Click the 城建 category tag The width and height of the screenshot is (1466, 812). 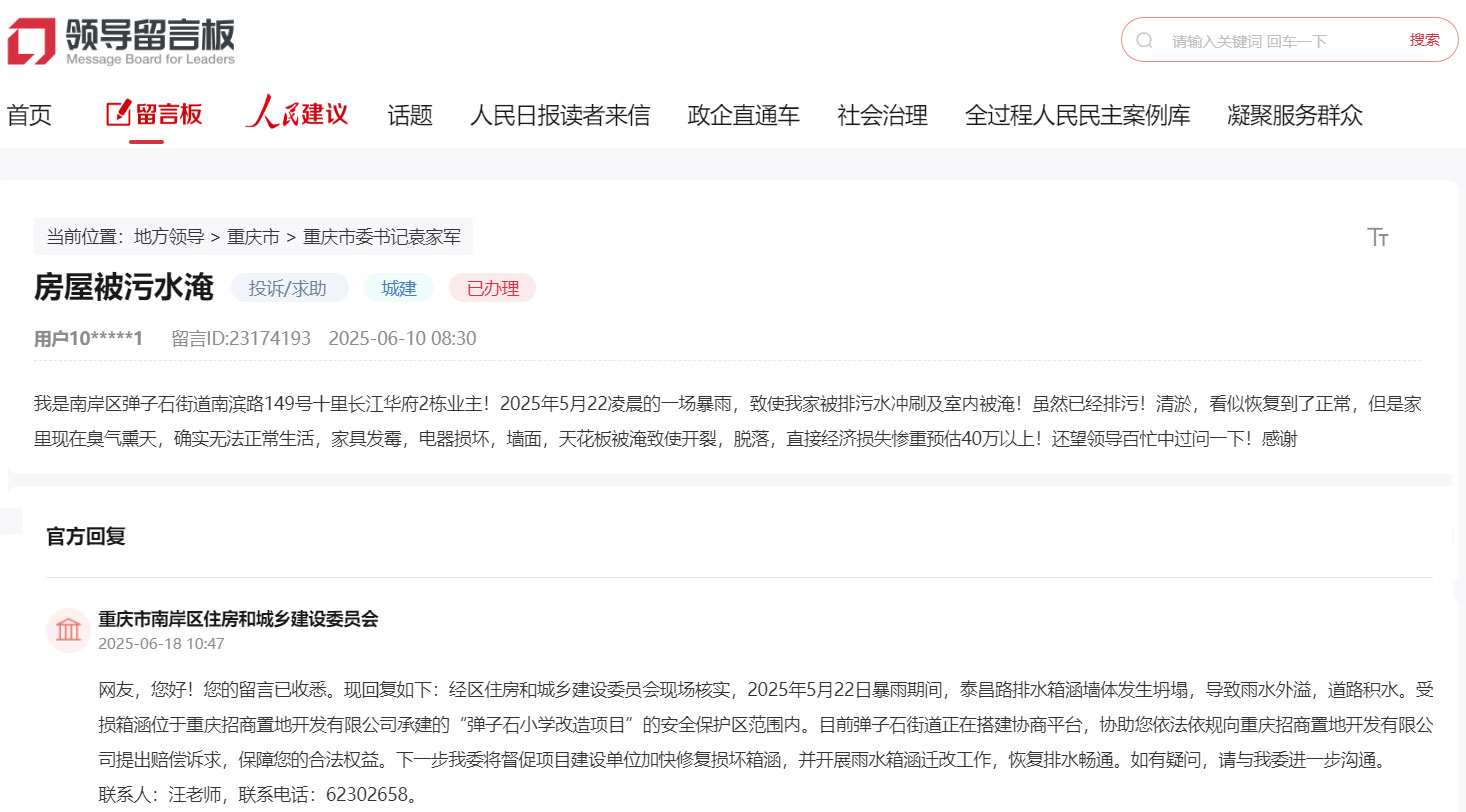pos(398,288)
